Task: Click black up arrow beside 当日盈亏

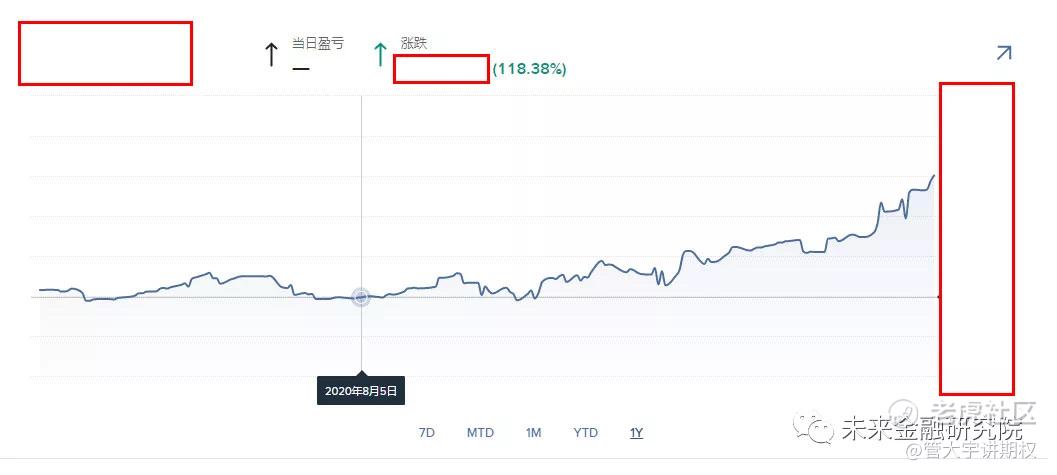Action: tap(271, 54)
